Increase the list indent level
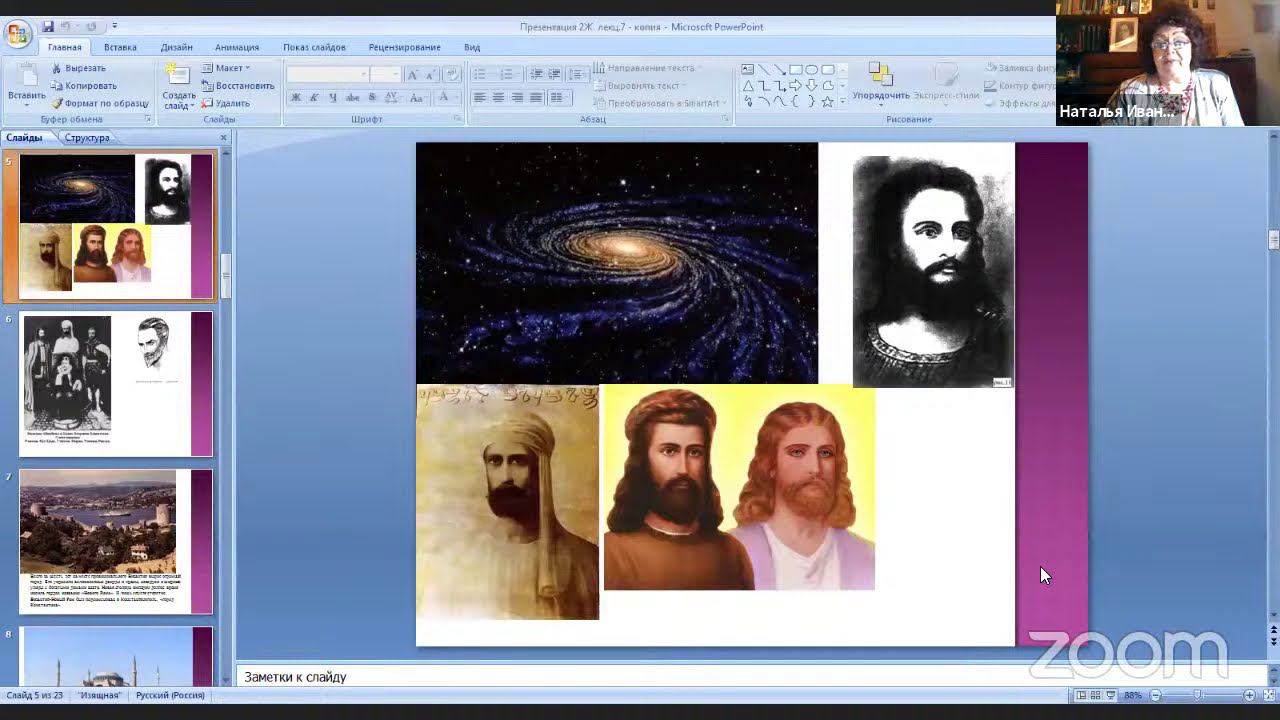Image resolution: width=1280 pixels, height=720 pixels. [x=553, y=75]
